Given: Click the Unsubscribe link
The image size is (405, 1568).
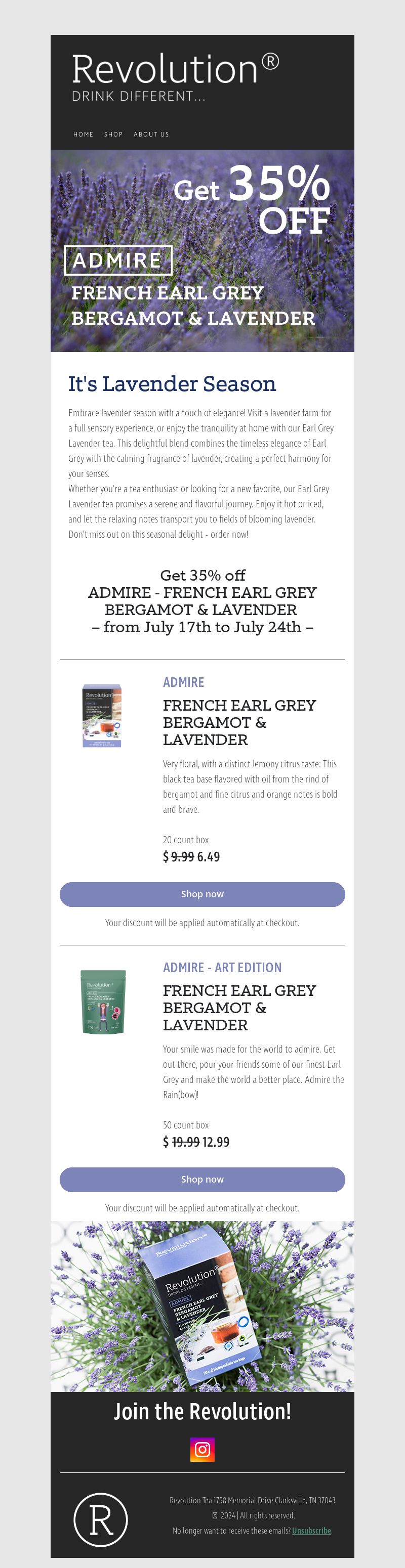Looking at the screenshot, I should pyautogui.click(x=311, y=1531).
